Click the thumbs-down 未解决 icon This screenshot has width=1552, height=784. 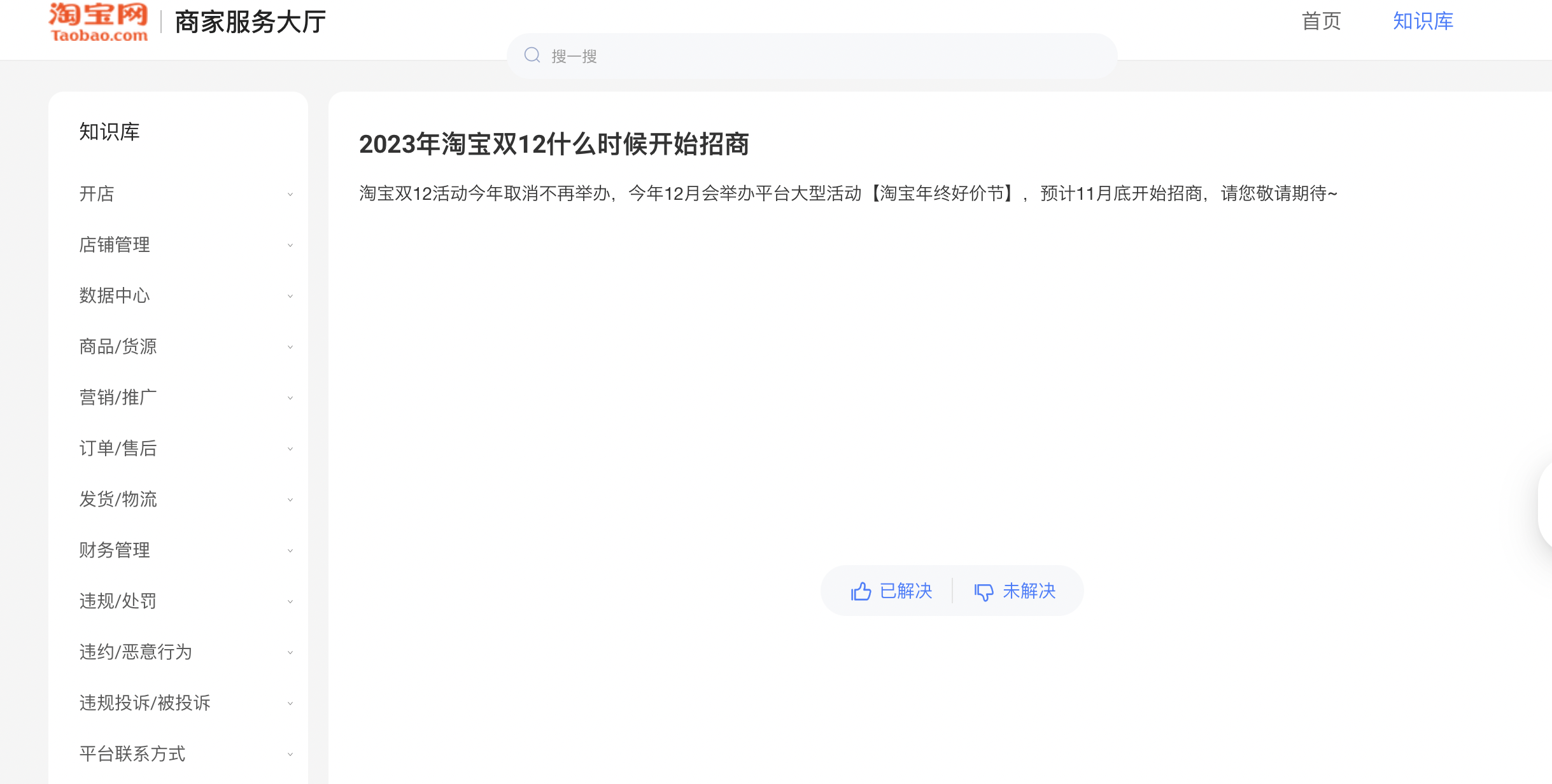[984, 592]
